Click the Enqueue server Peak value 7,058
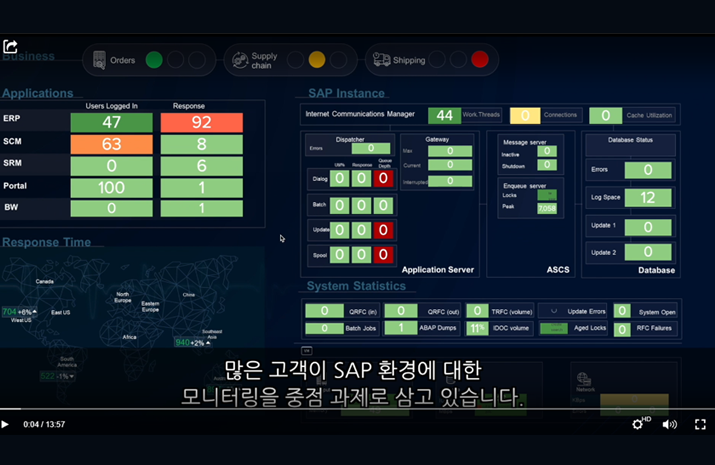Image resolution: width=715 pixels, height=465 pixels. click(547, 208)
